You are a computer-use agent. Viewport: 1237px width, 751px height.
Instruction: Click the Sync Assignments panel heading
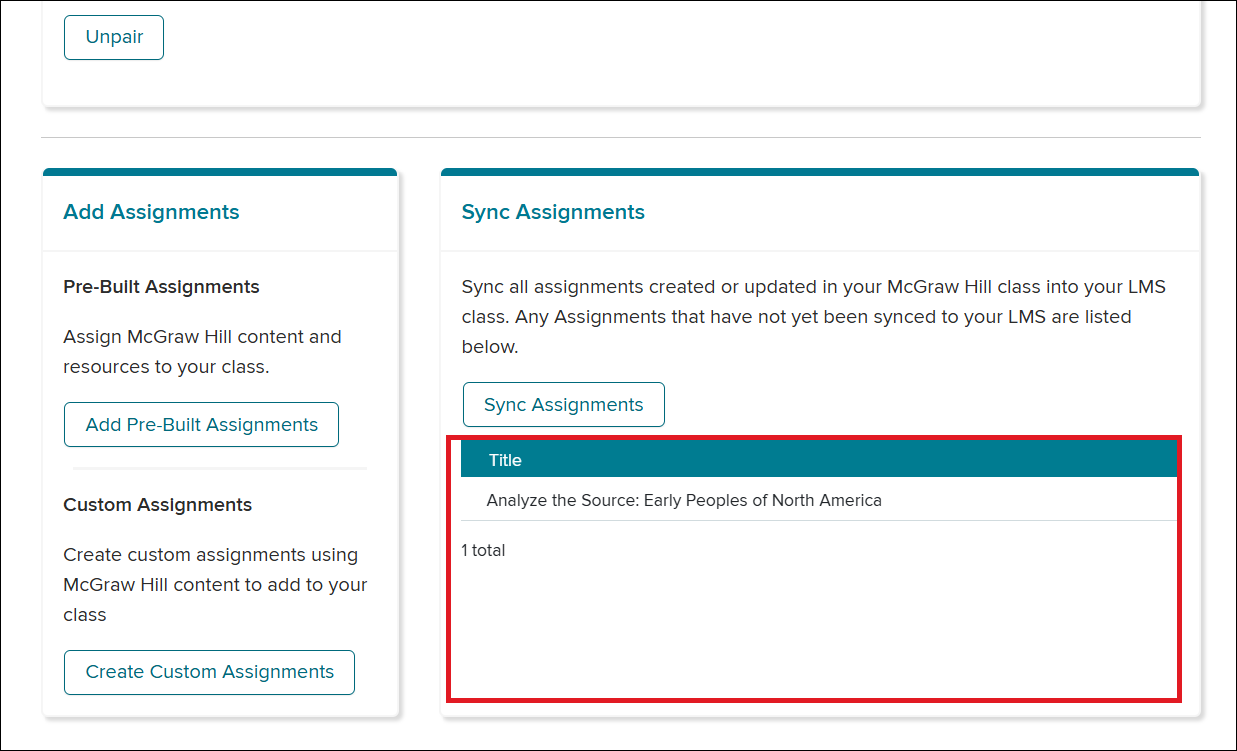553,212
